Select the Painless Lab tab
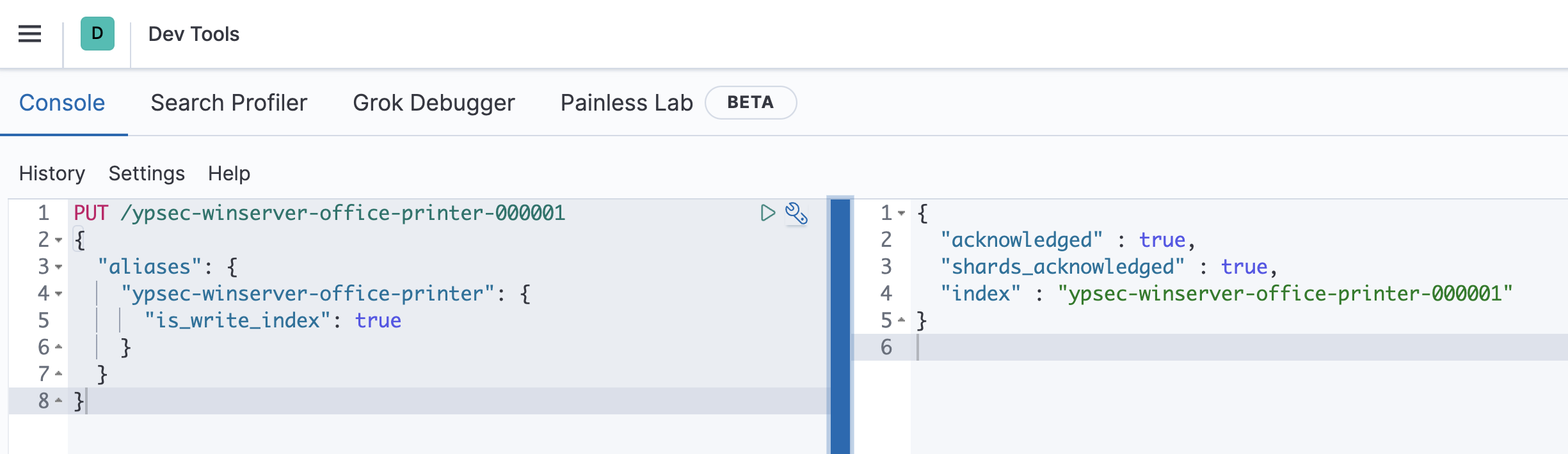This screenshot has width=1568, height=454. pyautogui.click(x=626, y=103)
